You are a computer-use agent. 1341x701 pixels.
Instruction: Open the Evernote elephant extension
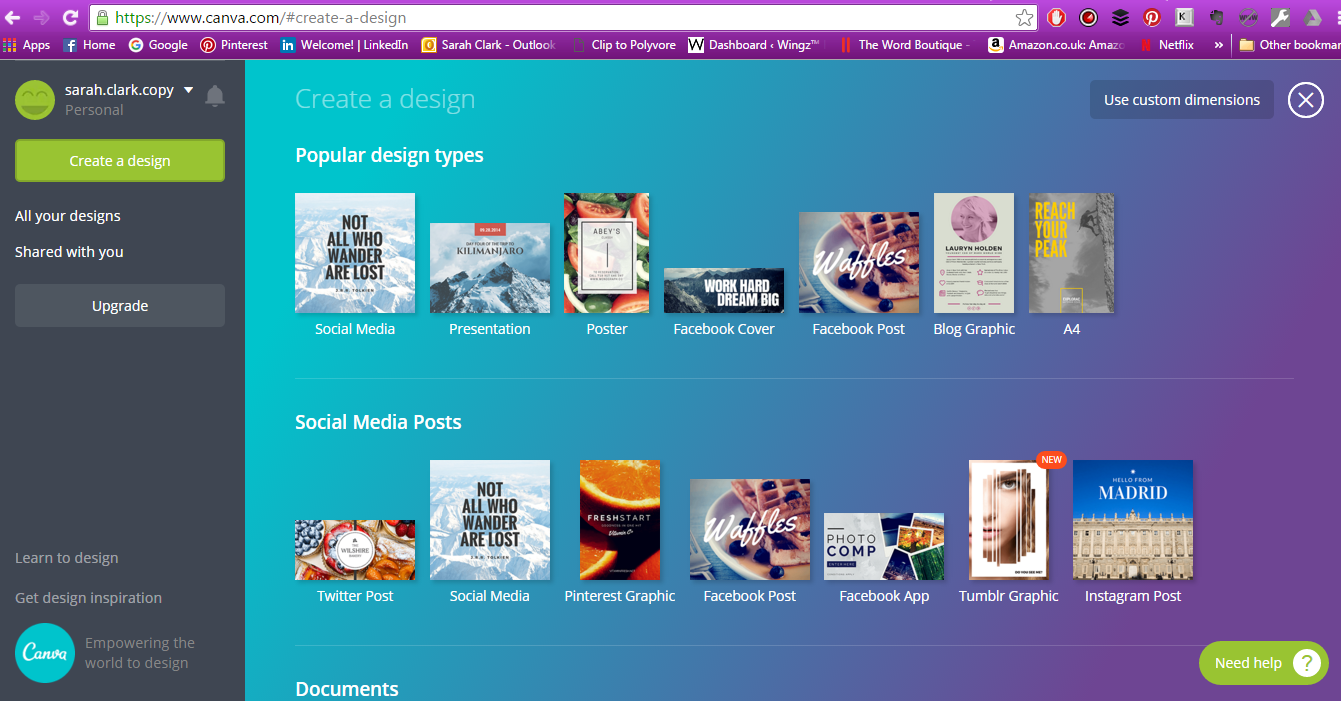point(1216,17)
